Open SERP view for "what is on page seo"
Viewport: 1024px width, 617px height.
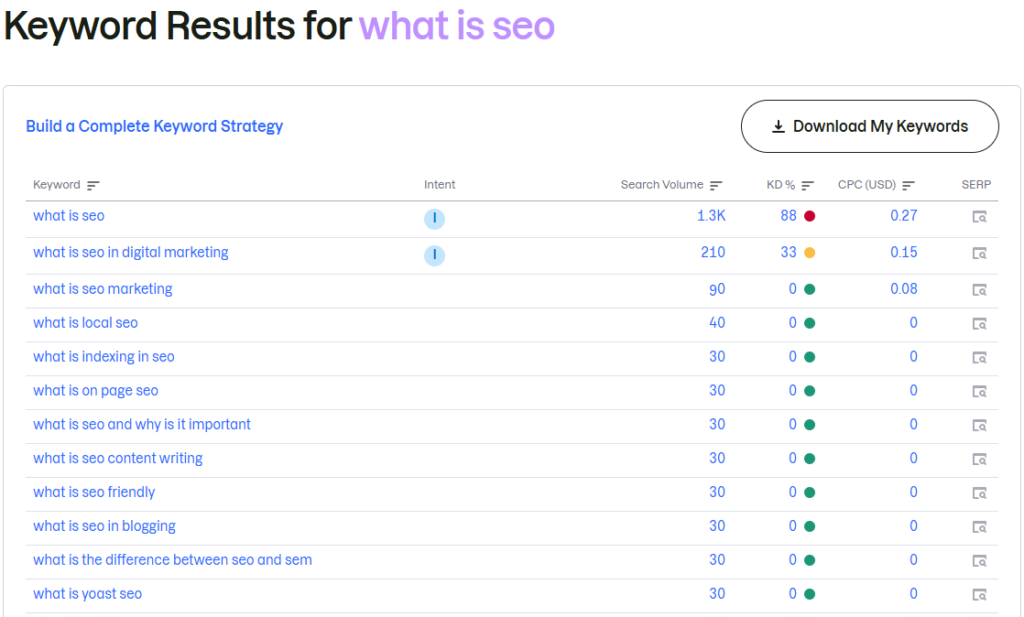point(978,390)
